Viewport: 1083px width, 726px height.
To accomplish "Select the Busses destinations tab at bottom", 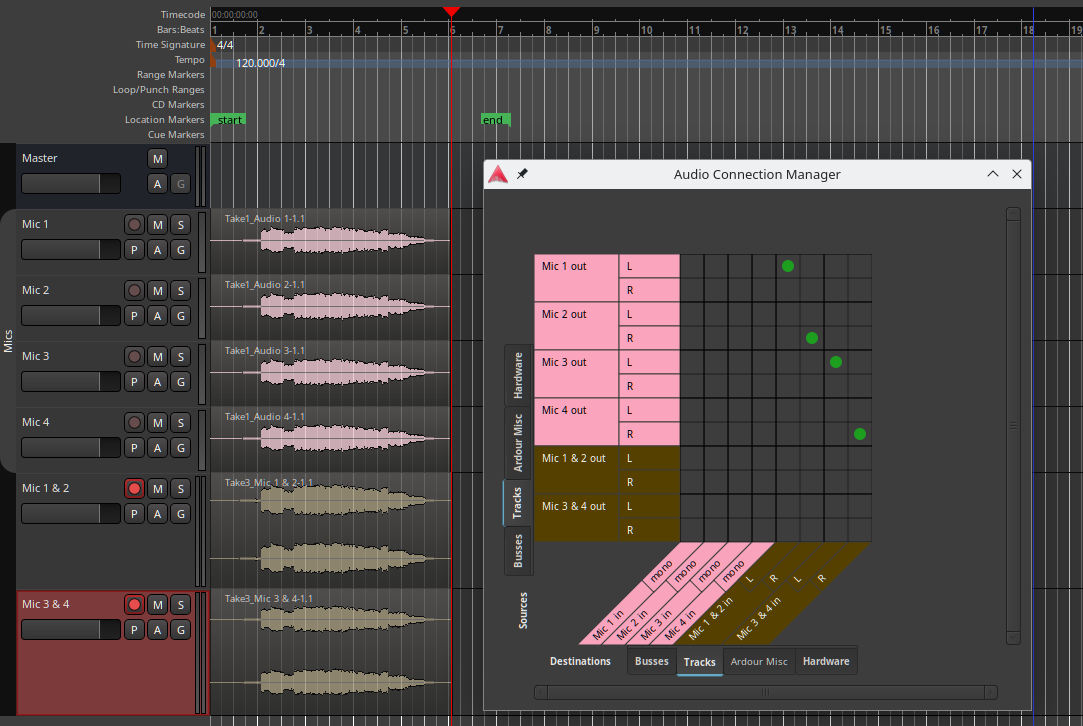I will [x=652, y=661].
